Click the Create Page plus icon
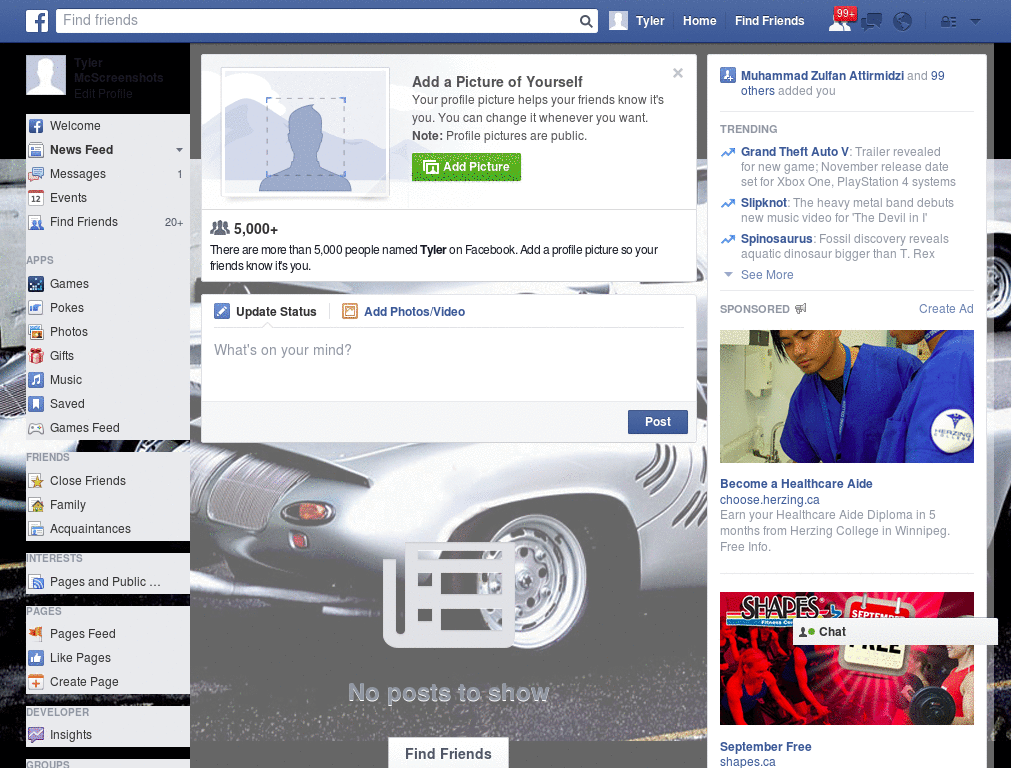Viewport: 1024px width, 768px height. 36,682
